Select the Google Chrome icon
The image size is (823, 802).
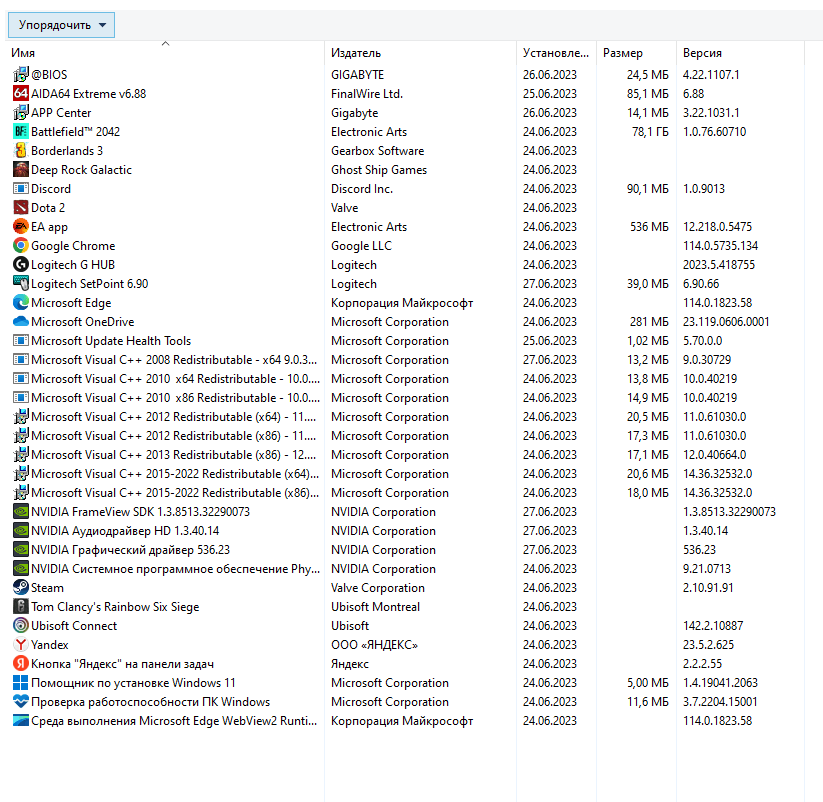coord(20,246)
